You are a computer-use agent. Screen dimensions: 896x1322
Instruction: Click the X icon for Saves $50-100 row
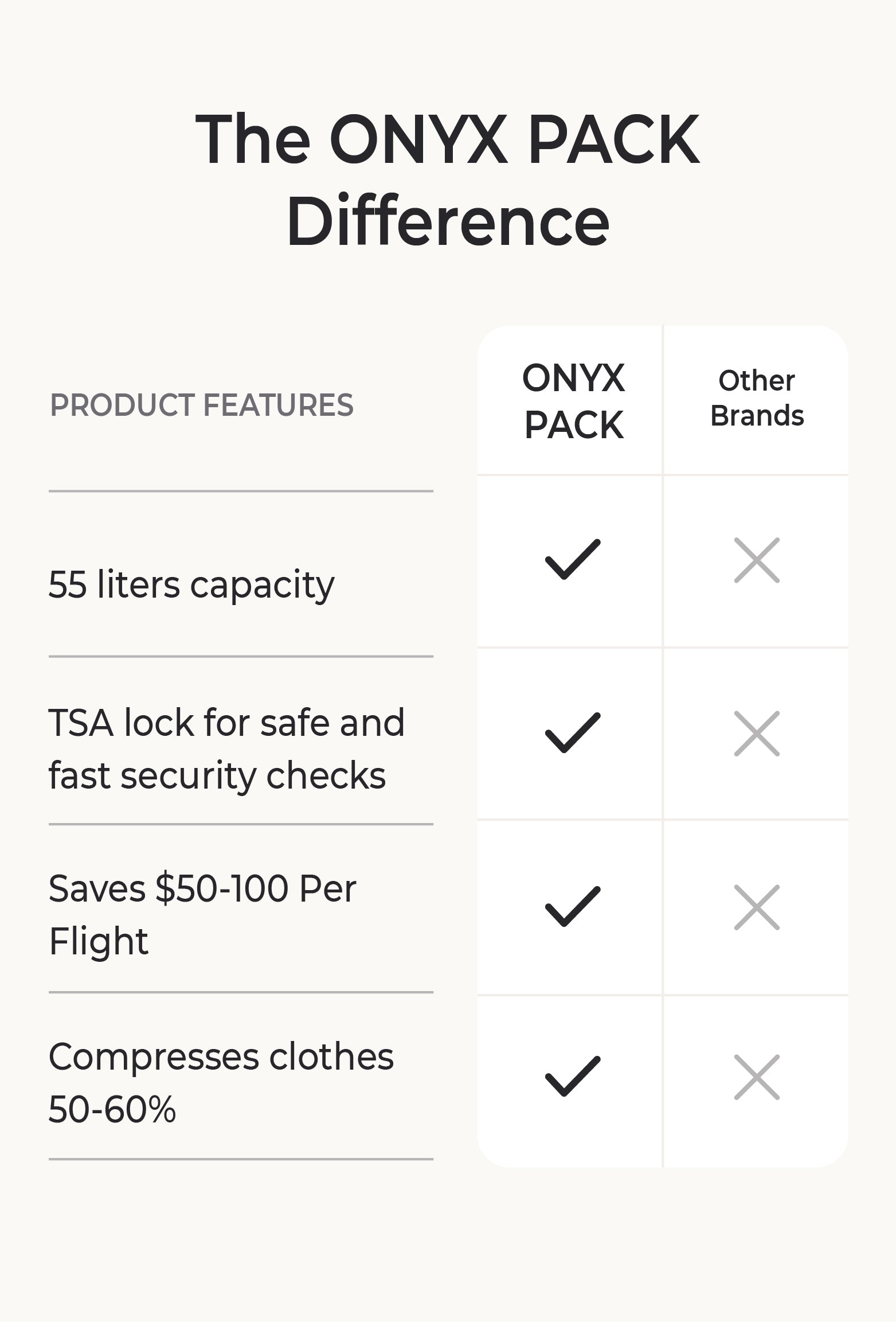pyautogui.click(x=757, y=907)
